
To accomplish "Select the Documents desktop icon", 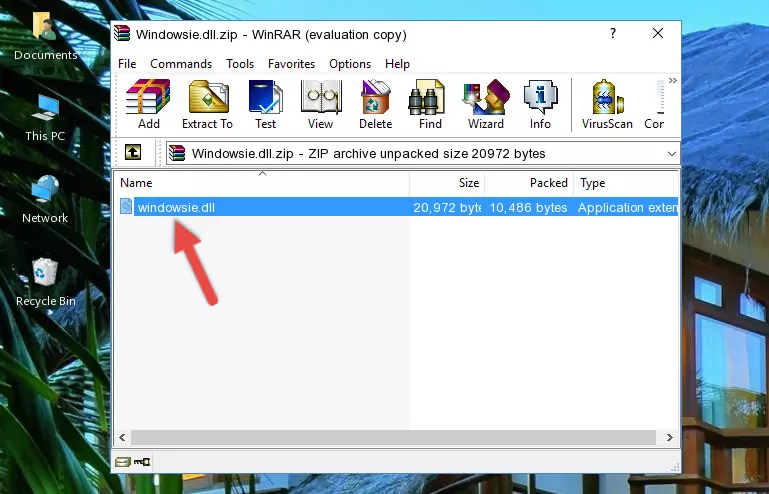I will [x=46, y=37].
